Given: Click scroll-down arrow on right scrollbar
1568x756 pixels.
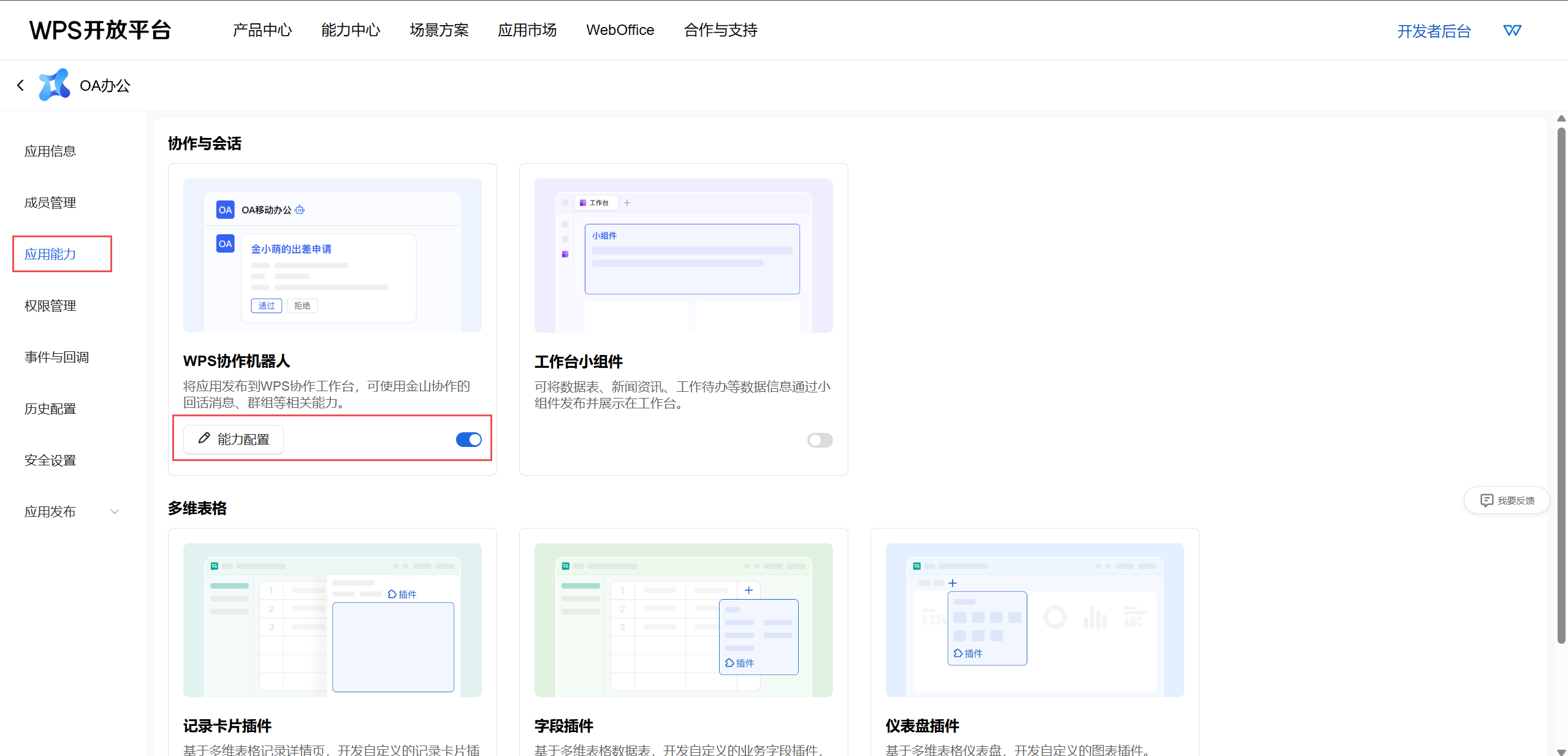Looking at the screenshot, I should tap(1561, 752).
